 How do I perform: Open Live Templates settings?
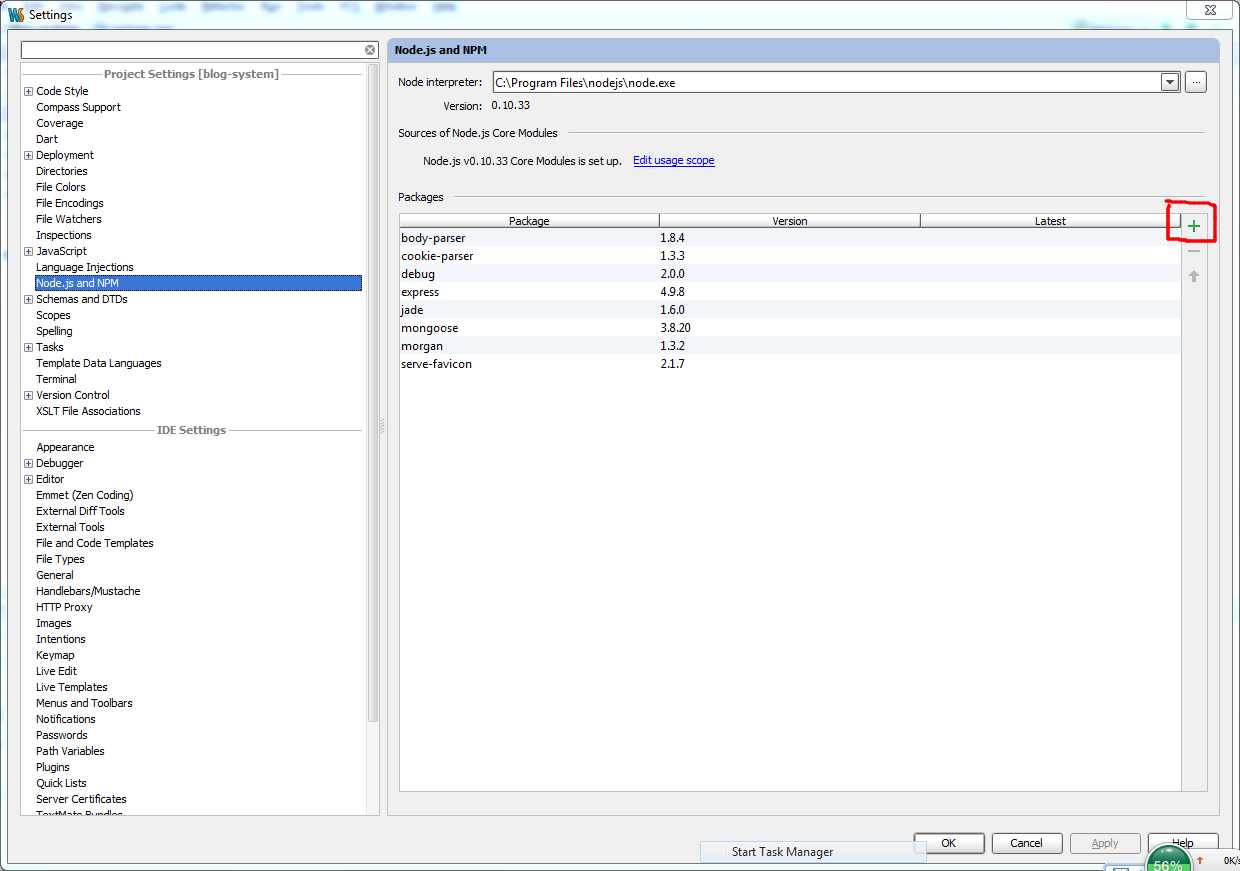click(72, 687)
